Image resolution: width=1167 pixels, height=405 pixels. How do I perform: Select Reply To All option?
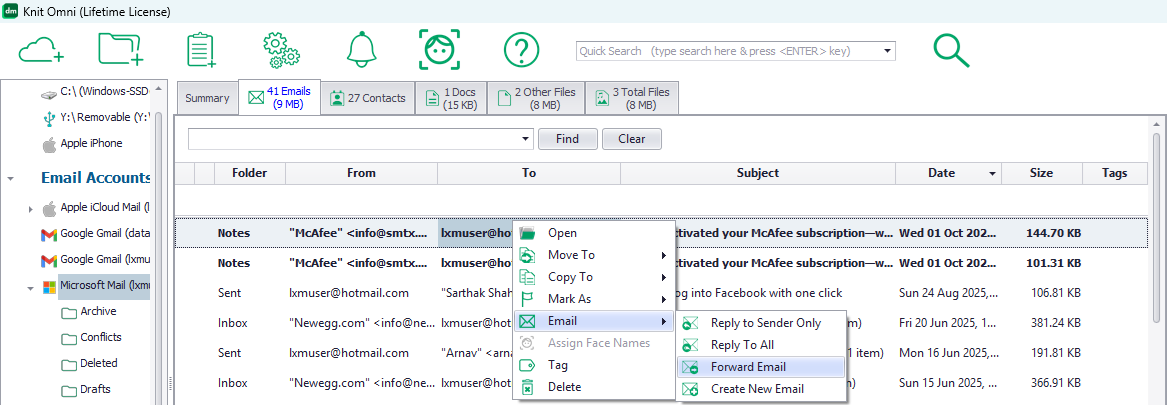tap(761, 345)
